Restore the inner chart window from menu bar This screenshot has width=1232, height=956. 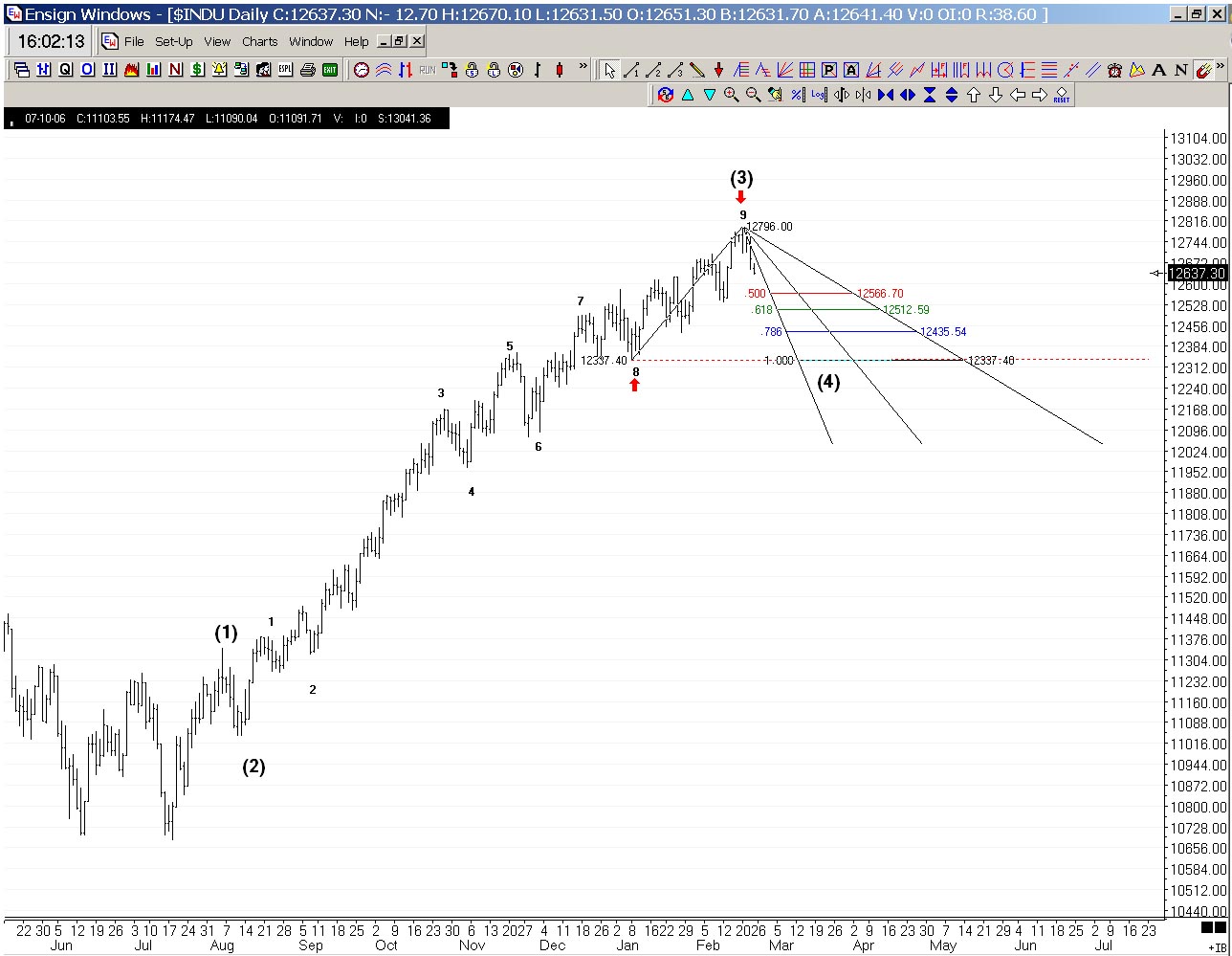point(400,41)
